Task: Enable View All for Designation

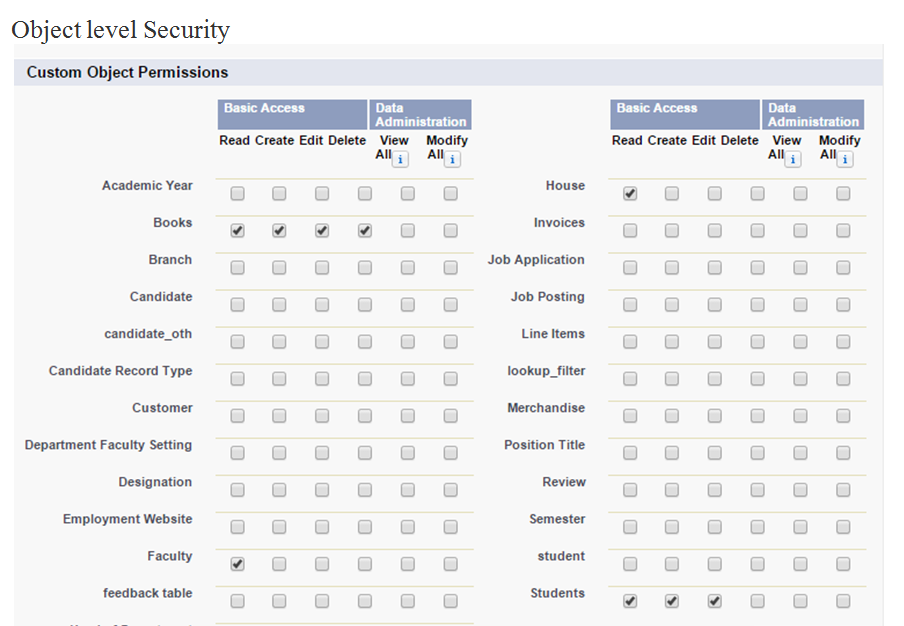Action: tap(407, 490)
